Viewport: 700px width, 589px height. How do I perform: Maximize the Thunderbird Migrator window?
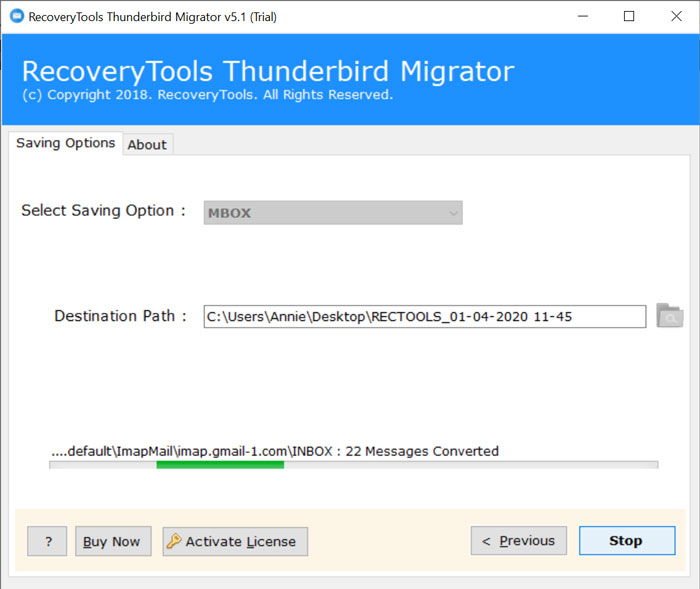629,17
